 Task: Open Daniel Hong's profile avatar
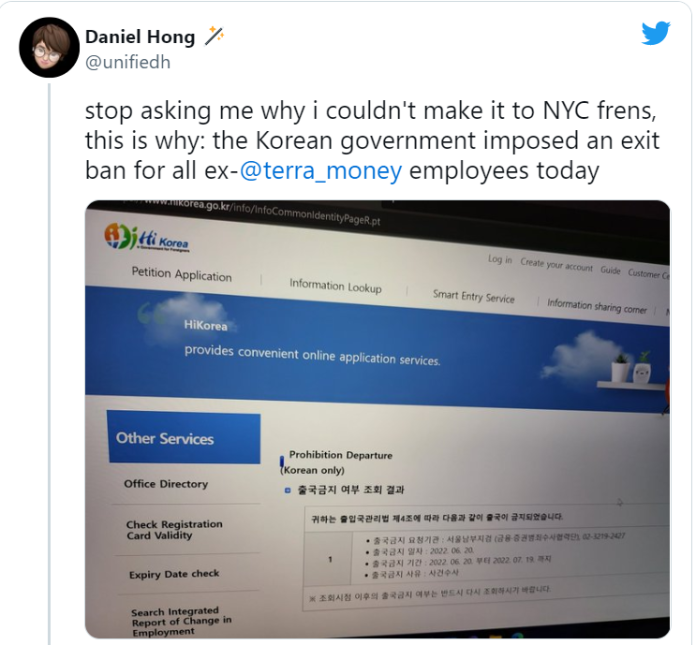tap(49, 47)
